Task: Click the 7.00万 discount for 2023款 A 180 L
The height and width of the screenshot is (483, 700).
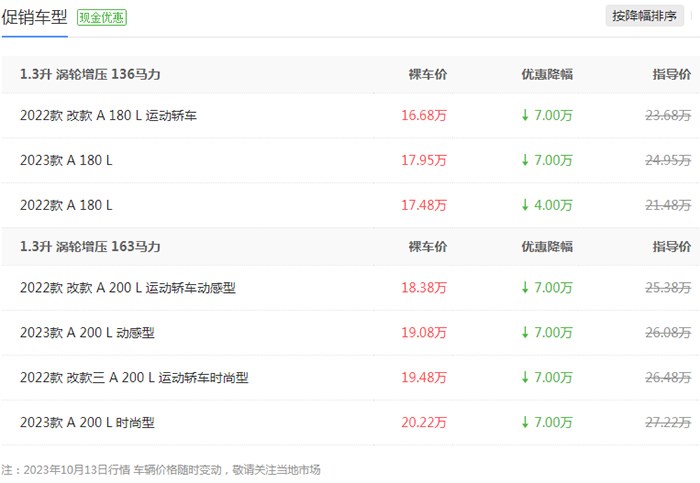Action: [553, 160]
